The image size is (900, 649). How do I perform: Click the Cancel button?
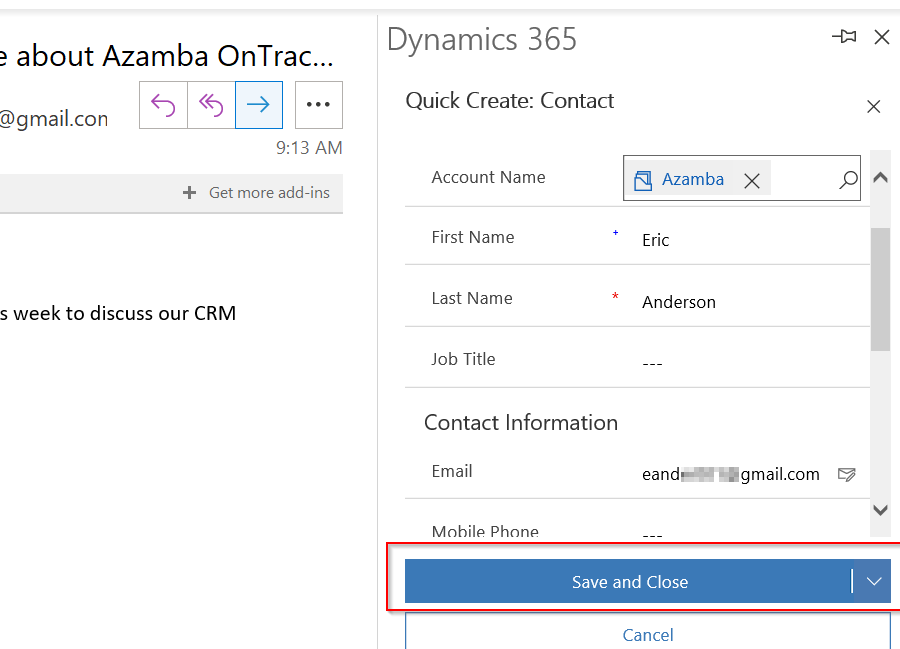click(x=648, y=631)
